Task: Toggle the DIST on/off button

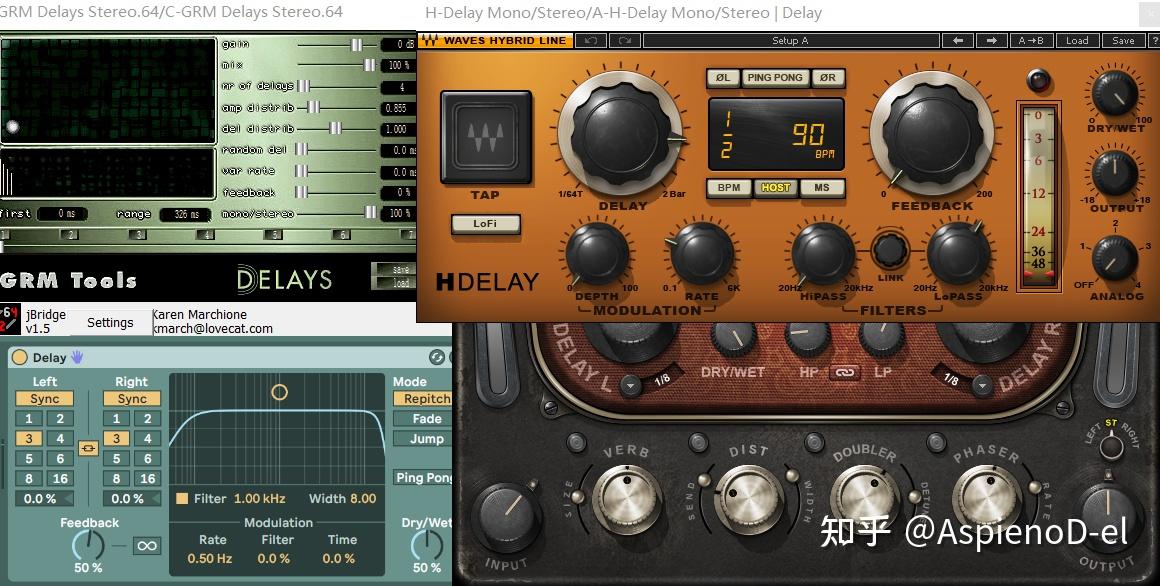Action: [x=698, y=442]
